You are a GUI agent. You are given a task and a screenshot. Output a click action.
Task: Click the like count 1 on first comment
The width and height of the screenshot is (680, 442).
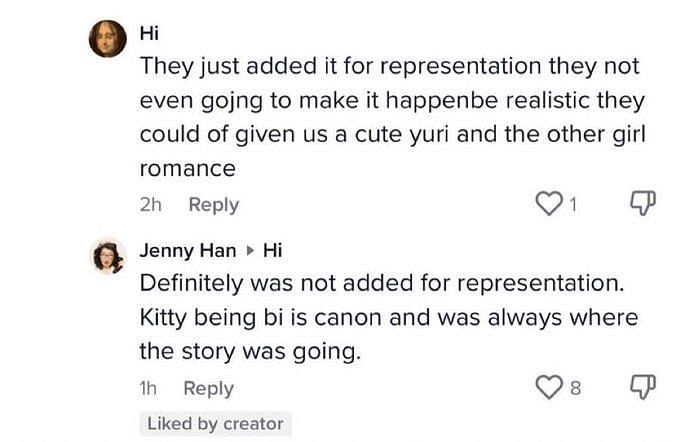(x=573, y=204)
